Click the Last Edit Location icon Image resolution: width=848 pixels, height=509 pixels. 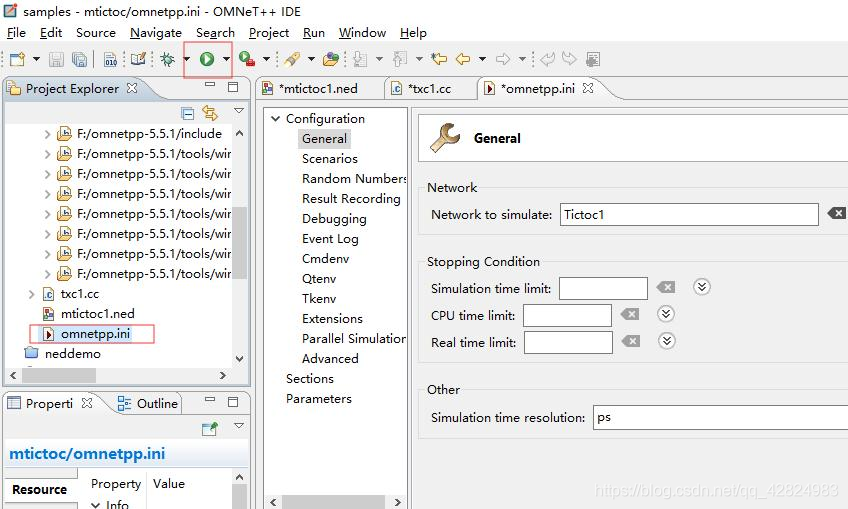coord(439,58)
